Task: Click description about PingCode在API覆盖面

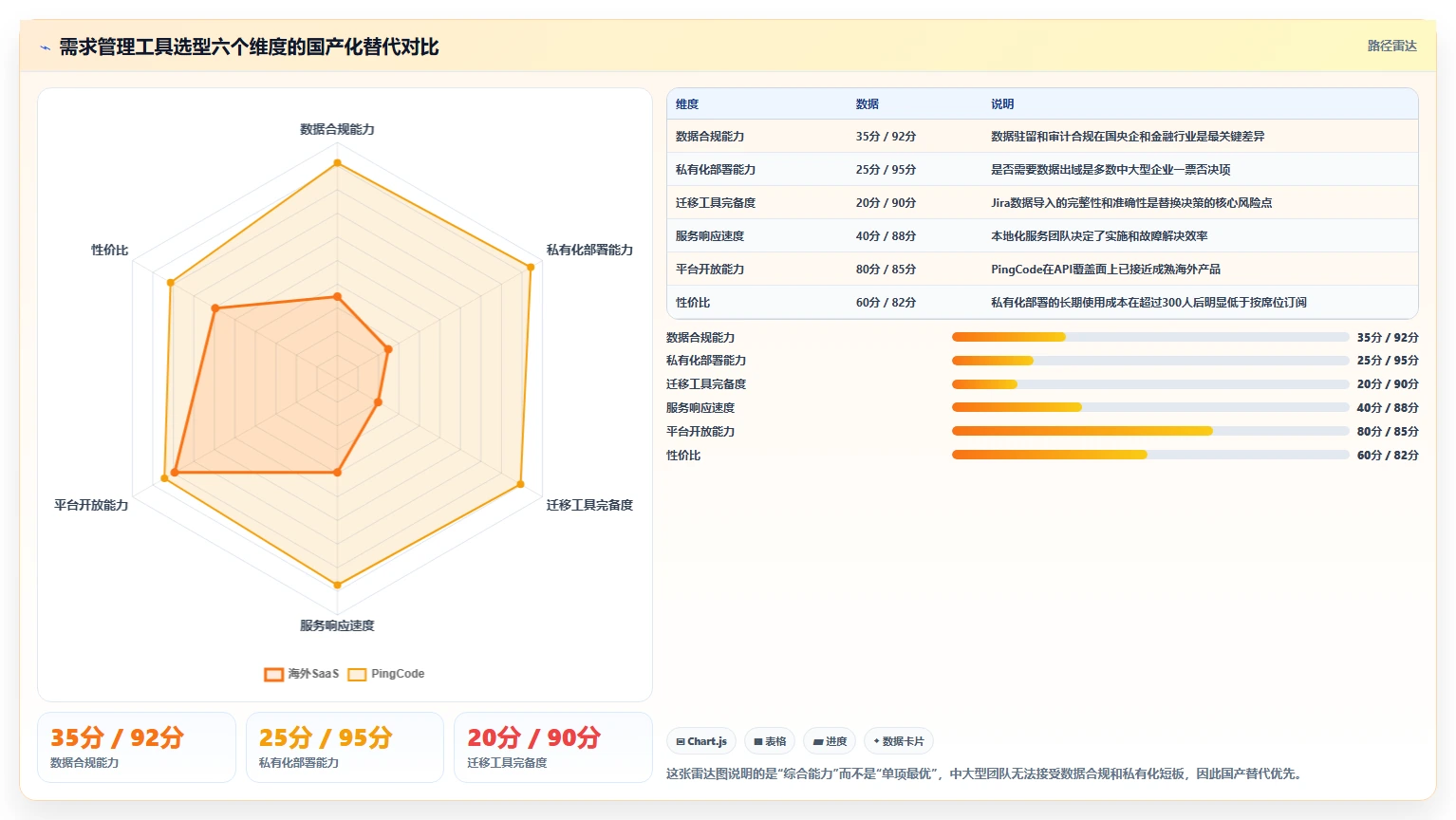Action: [1106, 270]
